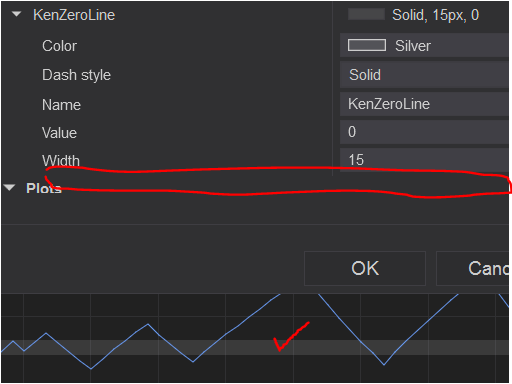Collapse the KenZeroLine section arrow
512x384 pixels.
(x=16, y=14)
